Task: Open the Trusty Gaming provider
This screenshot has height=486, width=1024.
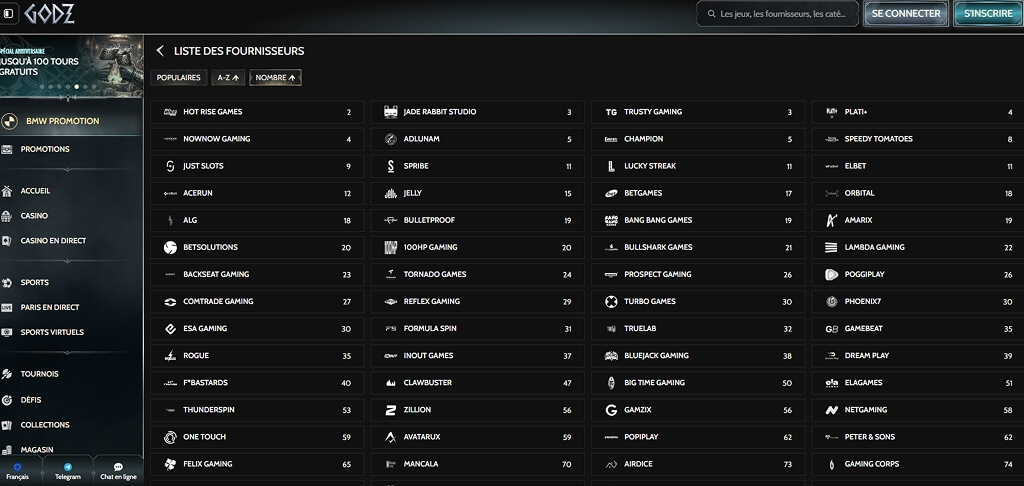Action: (x=698, y=112)
